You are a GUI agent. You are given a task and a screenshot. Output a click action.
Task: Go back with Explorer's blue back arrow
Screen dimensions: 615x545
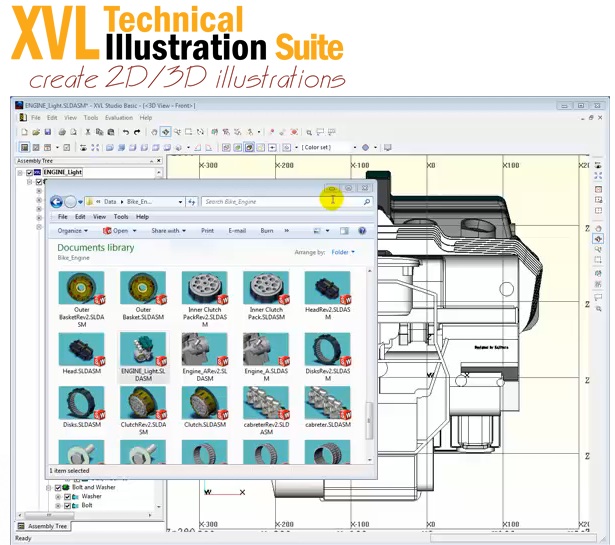coord(56,202)
